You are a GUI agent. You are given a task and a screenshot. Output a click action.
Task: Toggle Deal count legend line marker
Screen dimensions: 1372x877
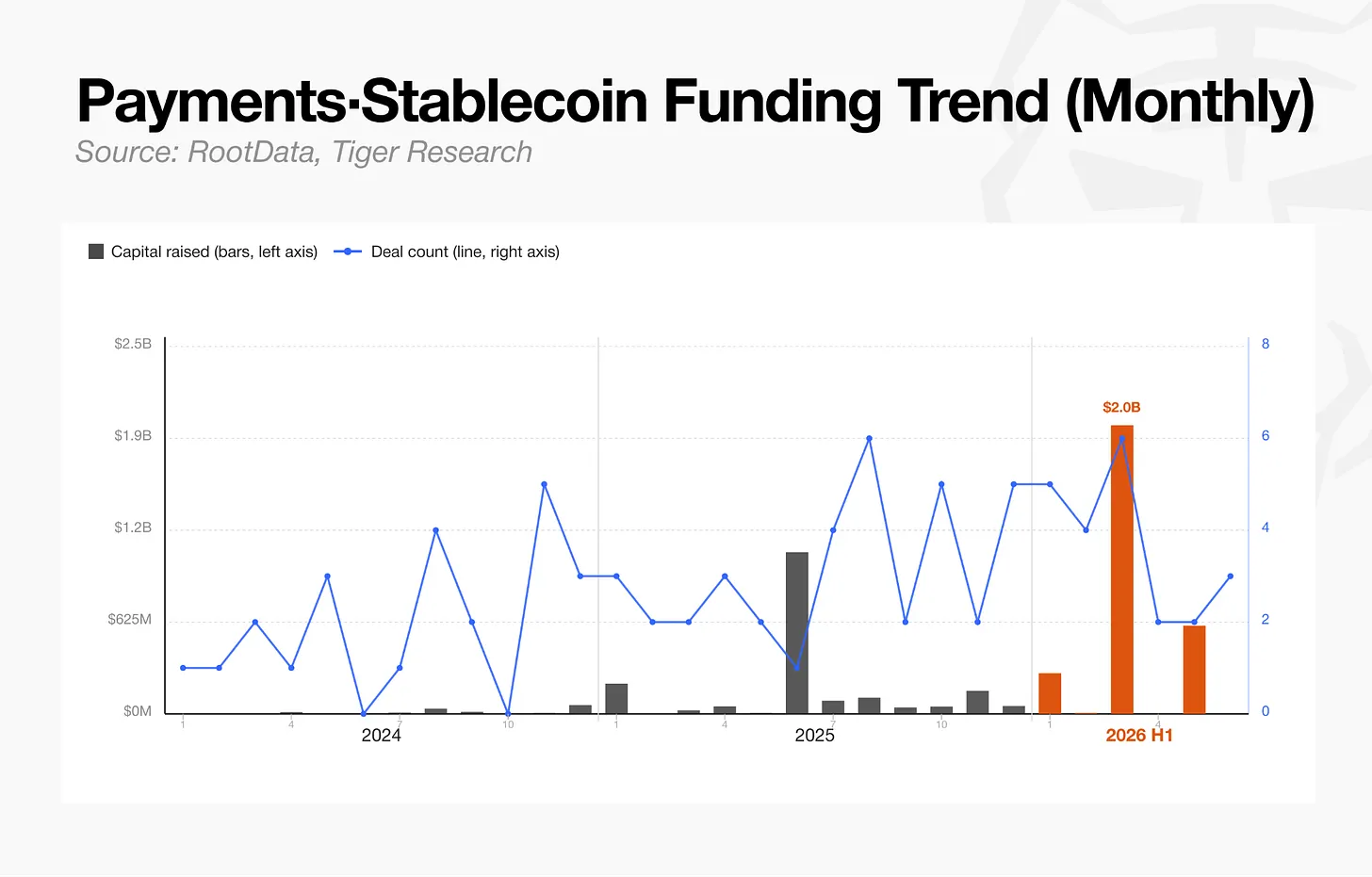coord(348,252)
